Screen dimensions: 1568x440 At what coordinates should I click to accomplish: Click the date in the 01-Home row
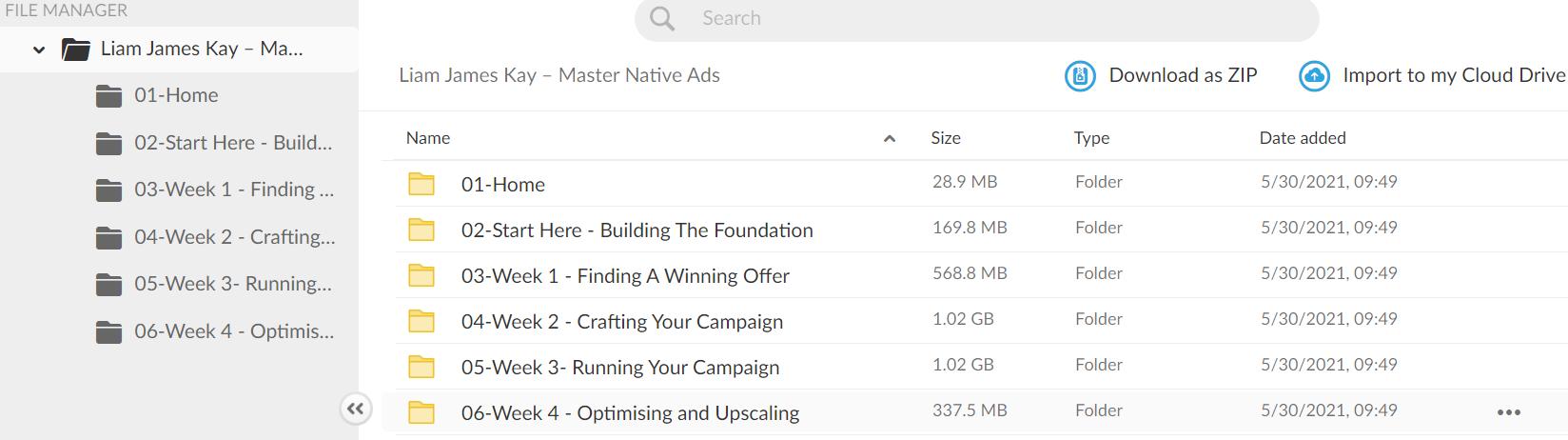pos(1329,182)
